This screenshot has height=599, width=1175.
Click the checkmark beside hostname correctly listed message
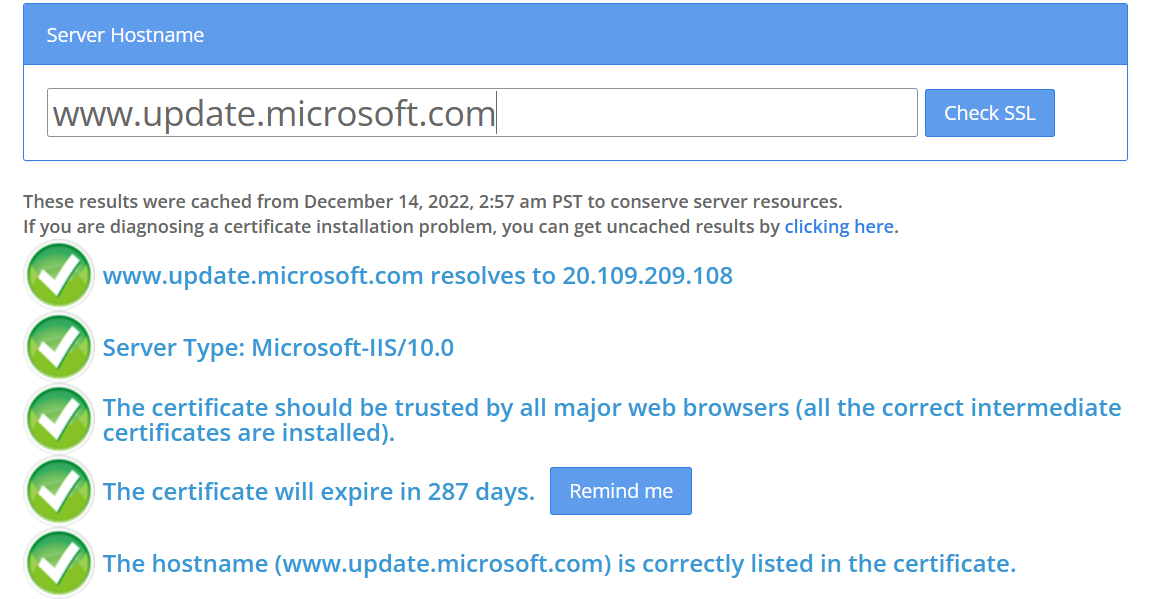coord(59,563)
